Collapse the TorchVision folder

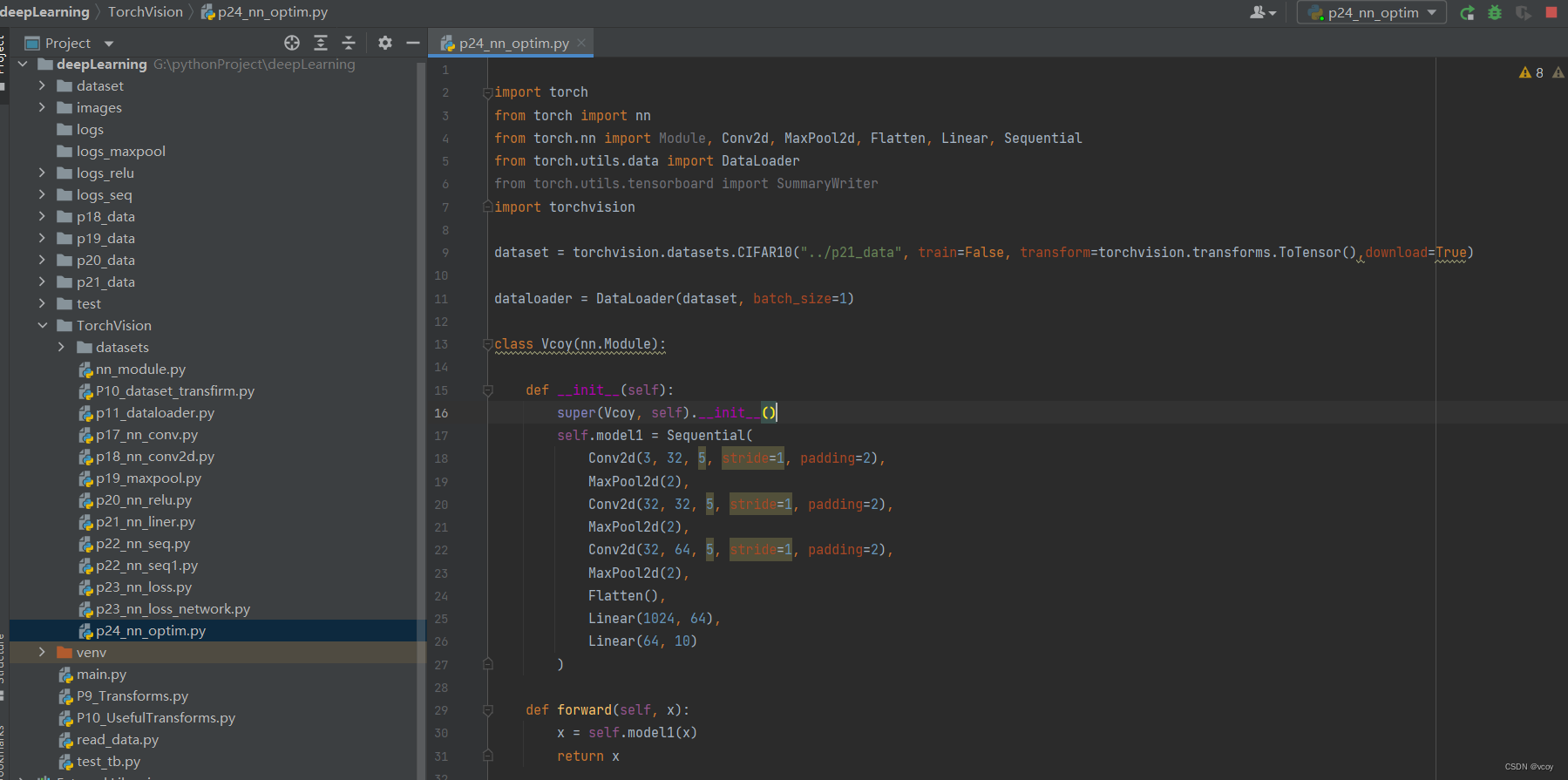coord(42,325)
